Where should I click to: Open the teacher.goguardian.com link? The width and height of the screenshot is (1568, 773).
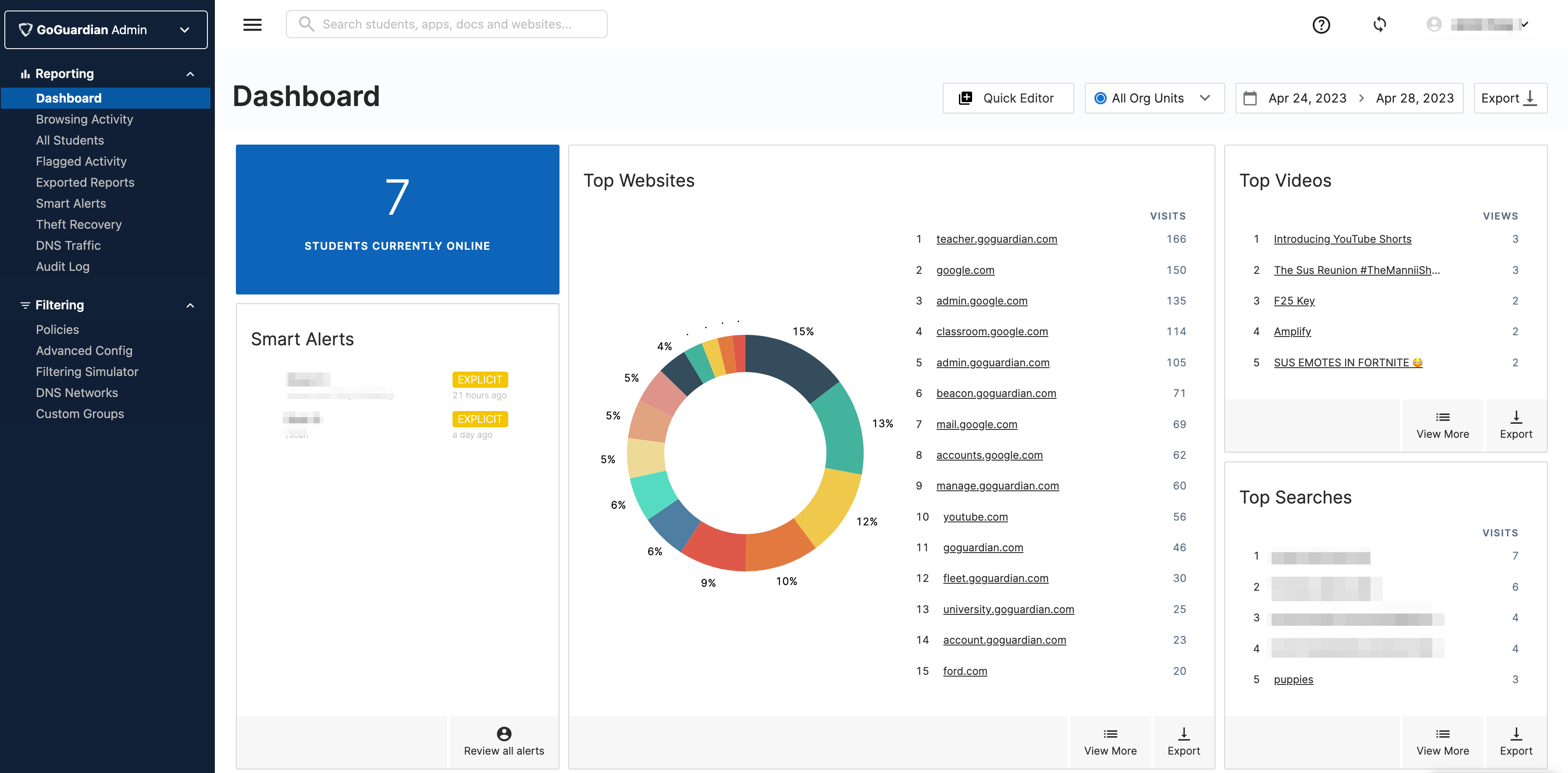pos(996,239)
